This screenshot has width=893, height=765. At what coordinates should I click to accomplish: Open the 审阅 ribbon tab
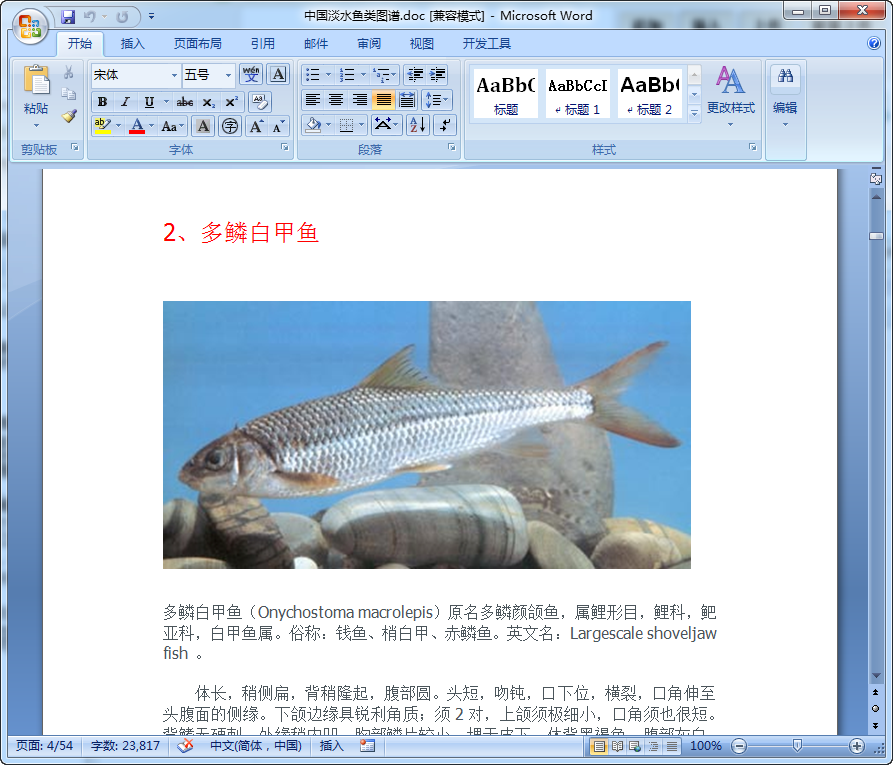click(x=370, y=42)
